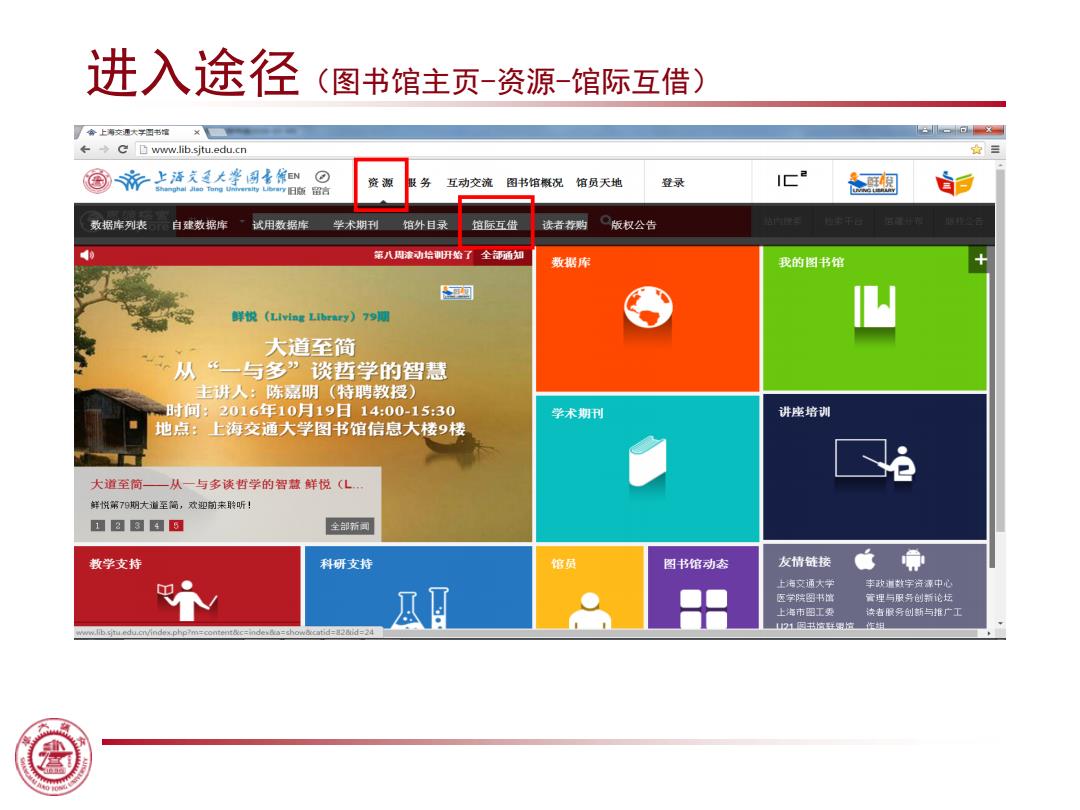The height and width of the screenshot is (810, 1080).
Task: Open the 图书馆动态 grid tile
Action: click(703, 588)
